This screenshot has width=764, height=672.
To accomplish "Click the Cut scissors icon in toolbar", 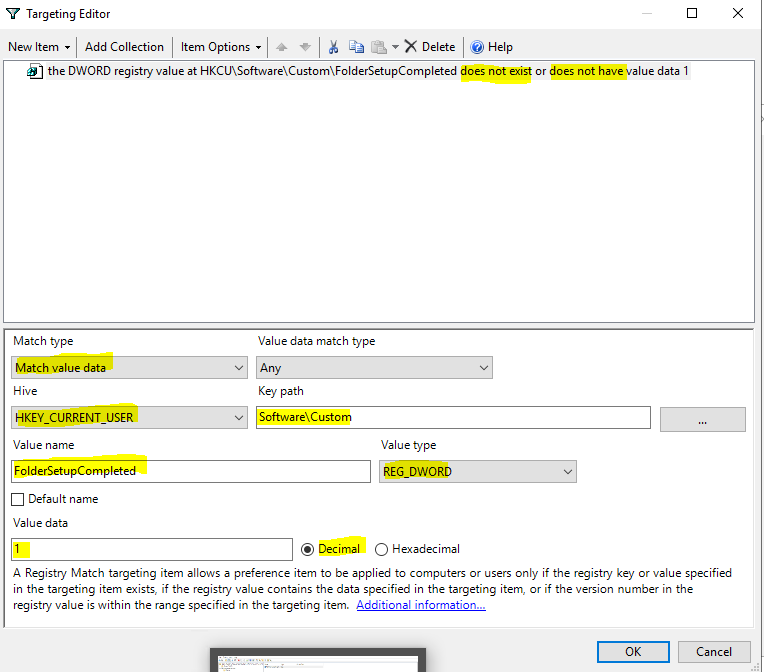I will click(x=334, y=47).
